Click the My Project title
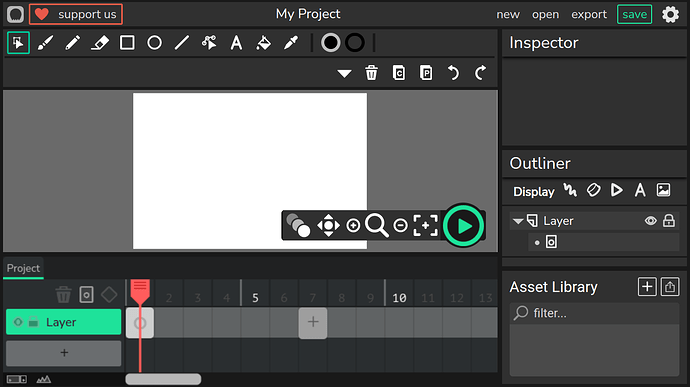 pos(308,14)
